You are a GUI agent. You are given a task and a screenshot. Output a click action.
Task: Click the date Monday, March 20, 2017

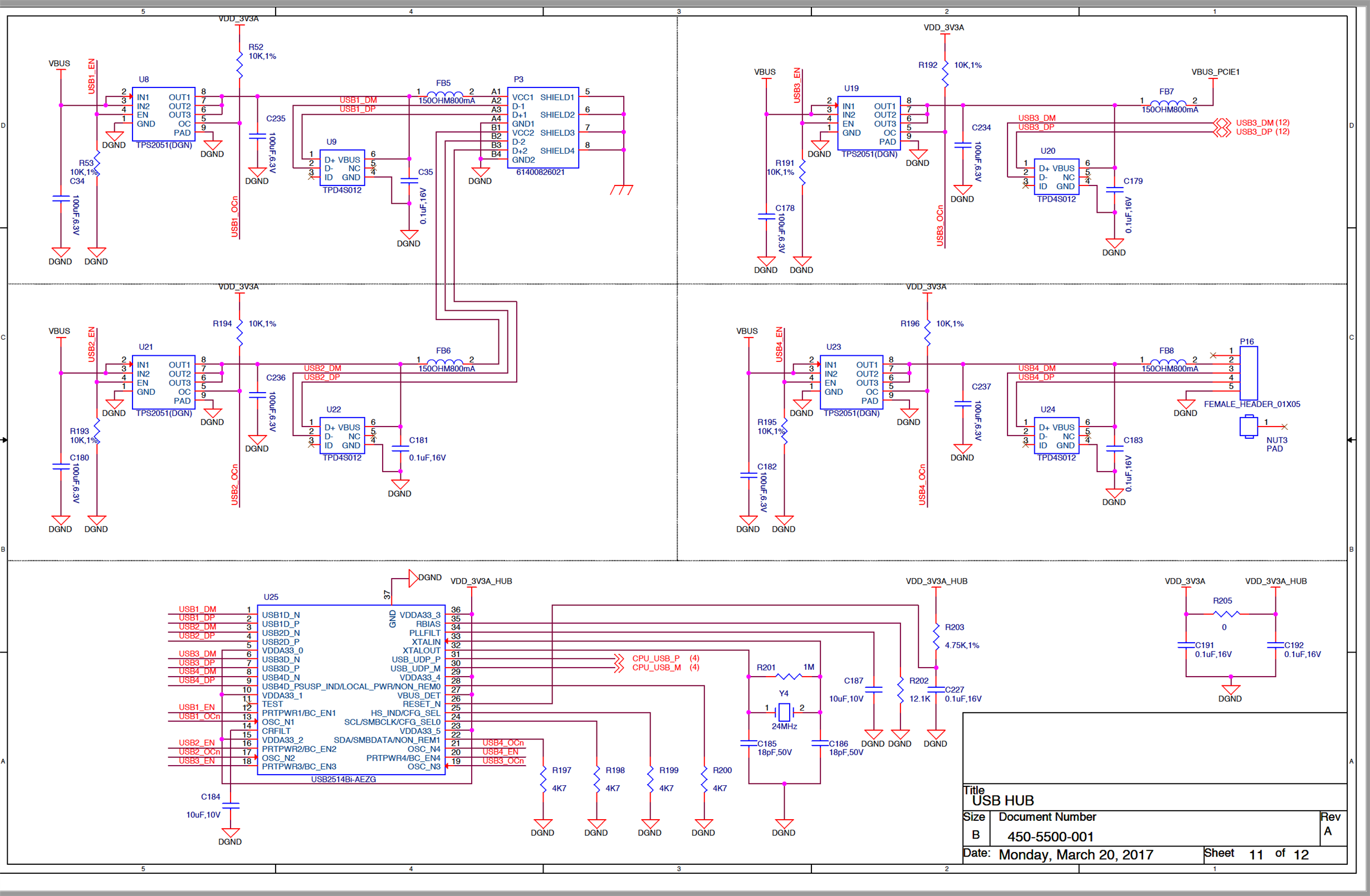(1076, 855)
